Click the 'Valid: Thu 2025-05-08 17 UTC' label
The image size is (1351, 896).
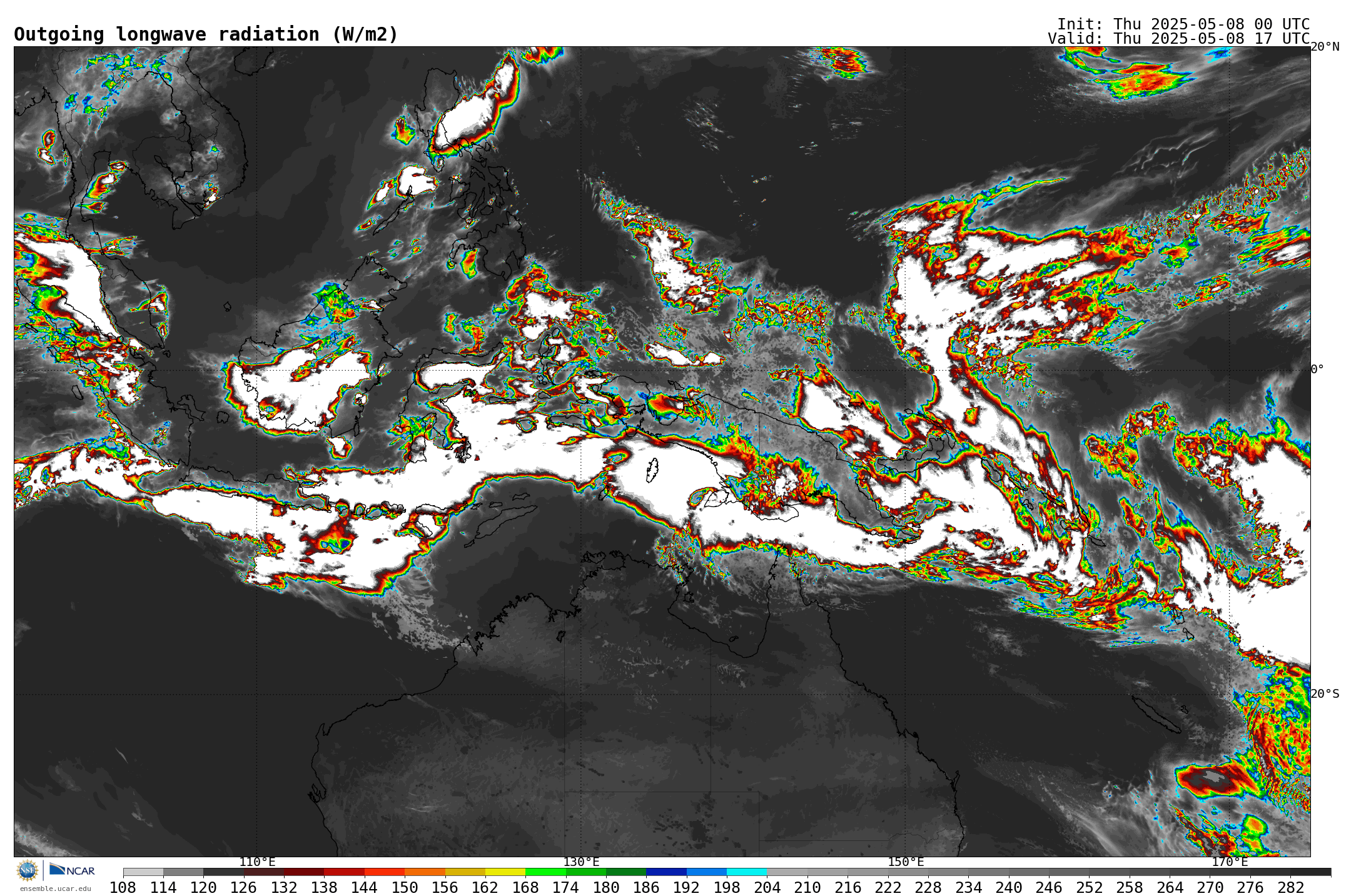tap(1179, 39)
